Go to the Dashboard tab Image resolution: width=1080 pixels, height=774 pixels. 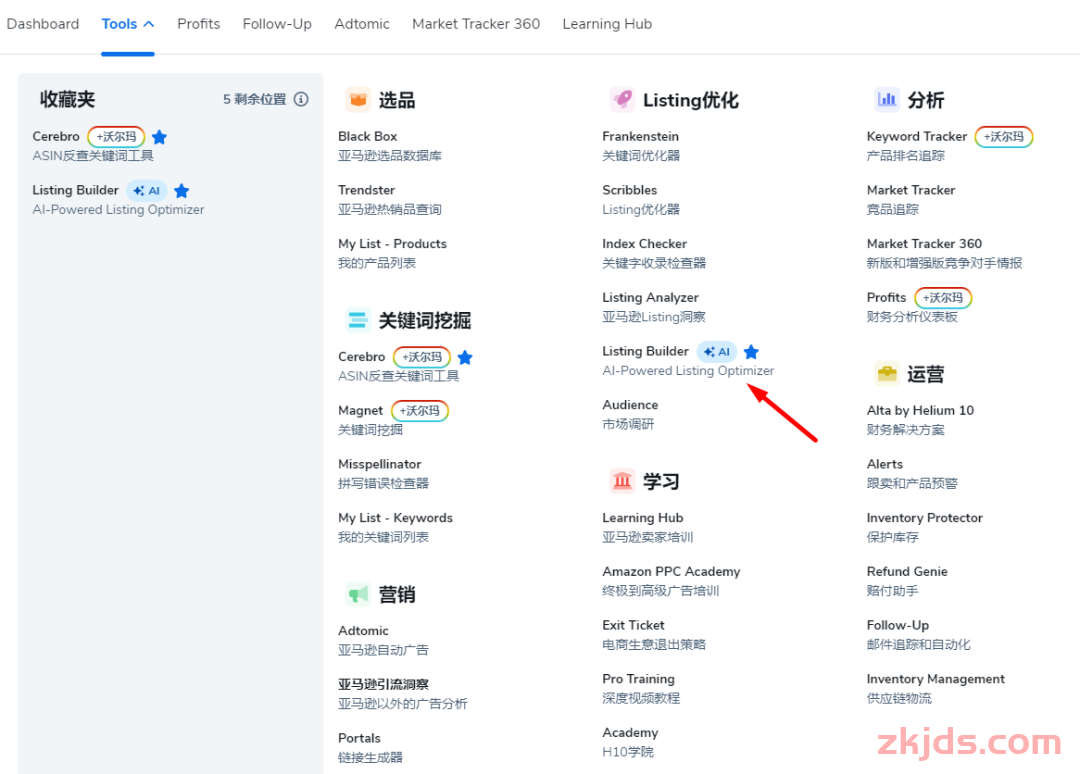(x=43, y=24)
